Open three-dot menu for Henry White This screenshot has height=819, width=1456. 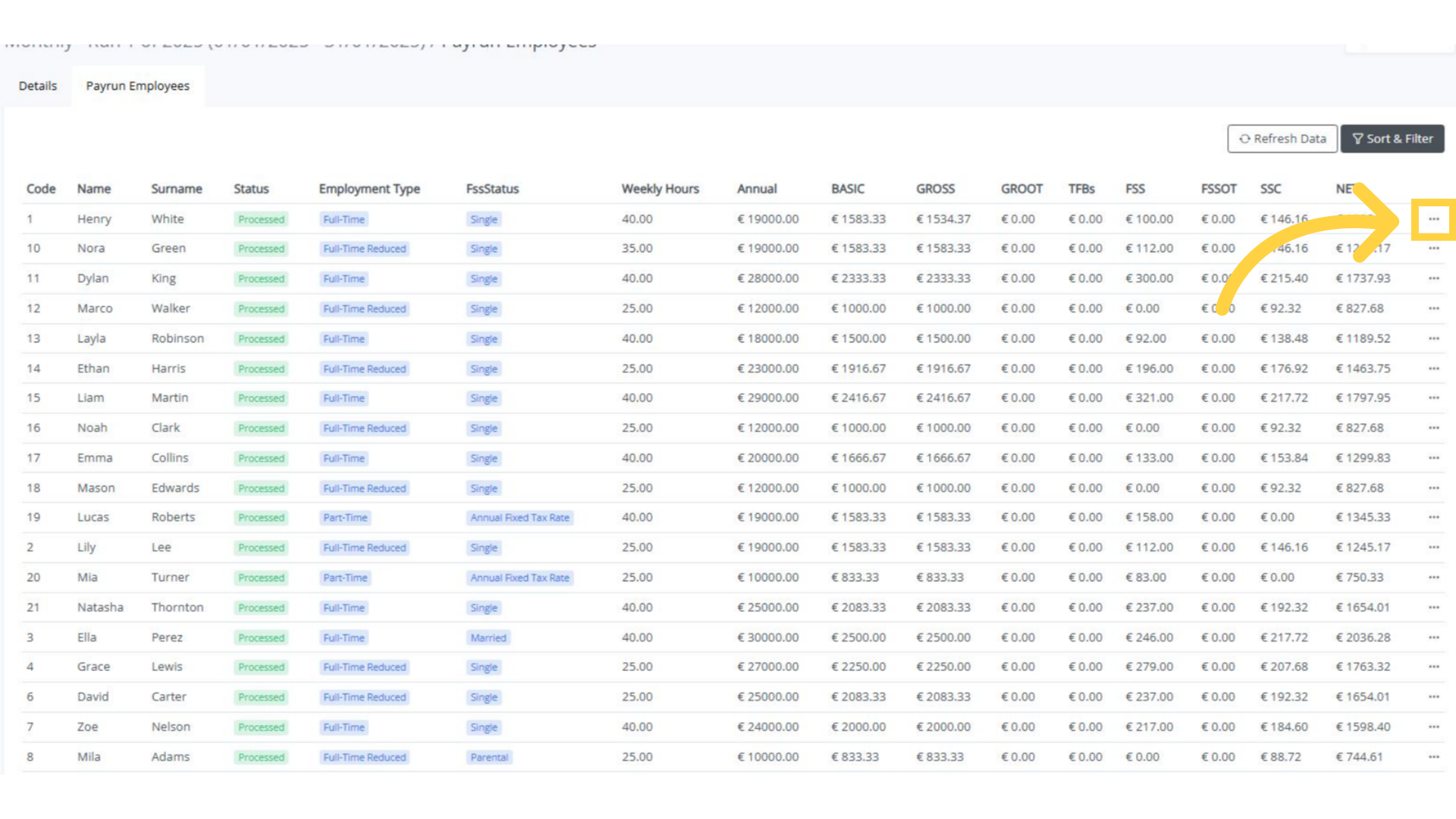point(1433,219)
